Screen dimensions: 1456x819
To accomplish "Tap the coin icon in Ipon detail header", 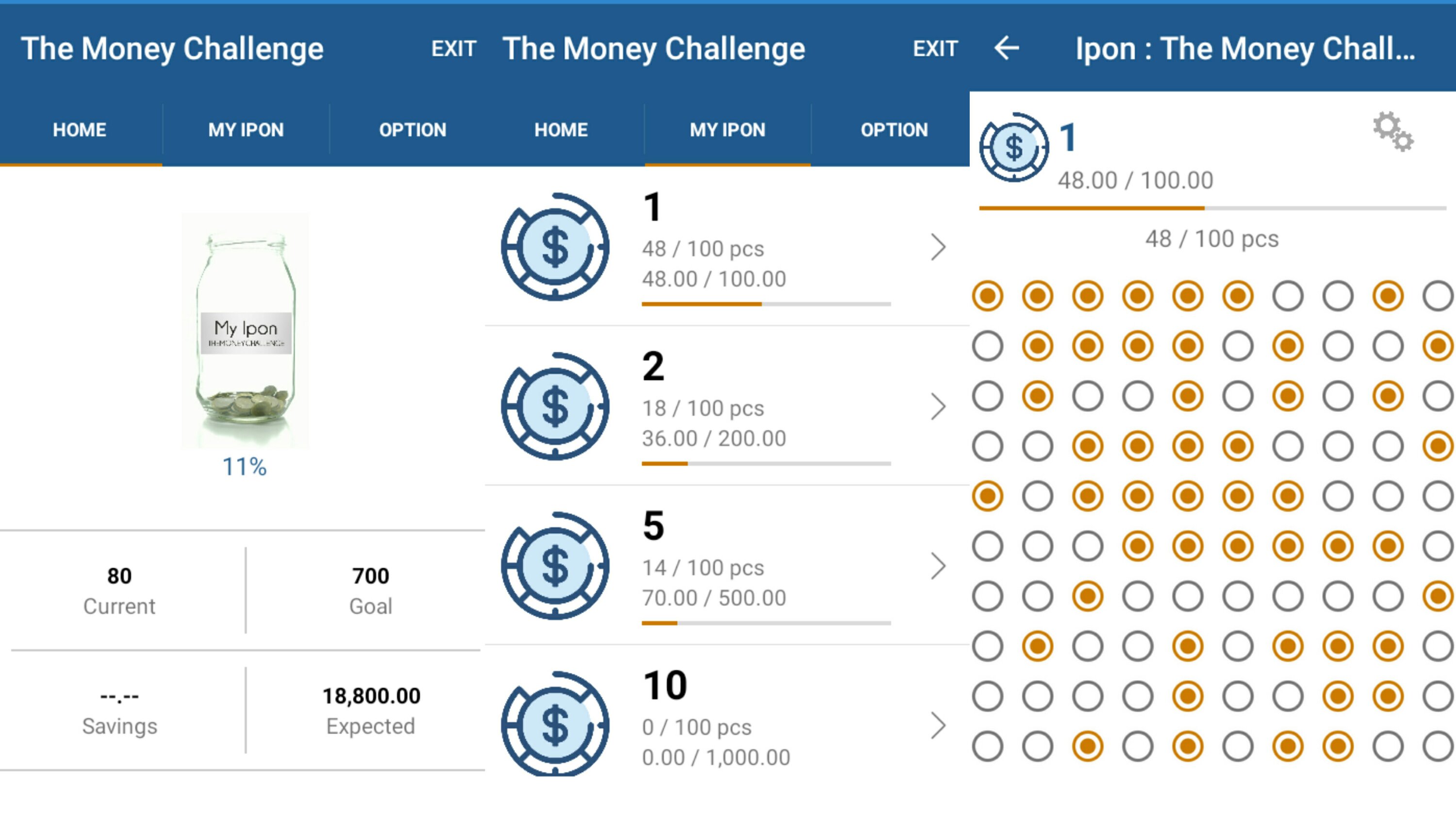I will point(1014,147).
